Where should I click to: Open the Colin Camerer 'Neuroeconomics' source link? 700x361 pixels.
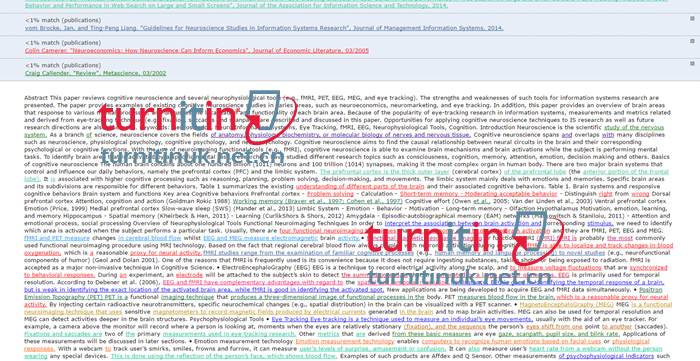(197, 50)
